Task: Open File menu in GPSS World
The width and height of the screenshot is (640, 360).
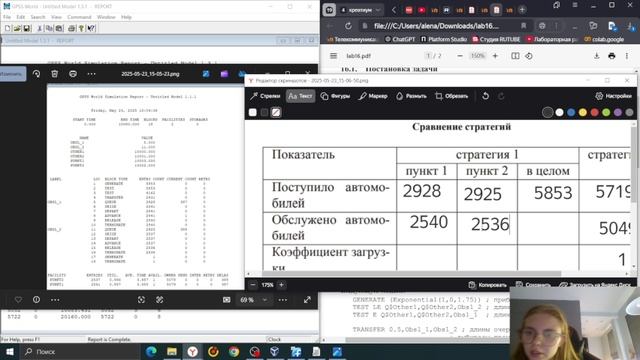Action: (x=7, y=17)
